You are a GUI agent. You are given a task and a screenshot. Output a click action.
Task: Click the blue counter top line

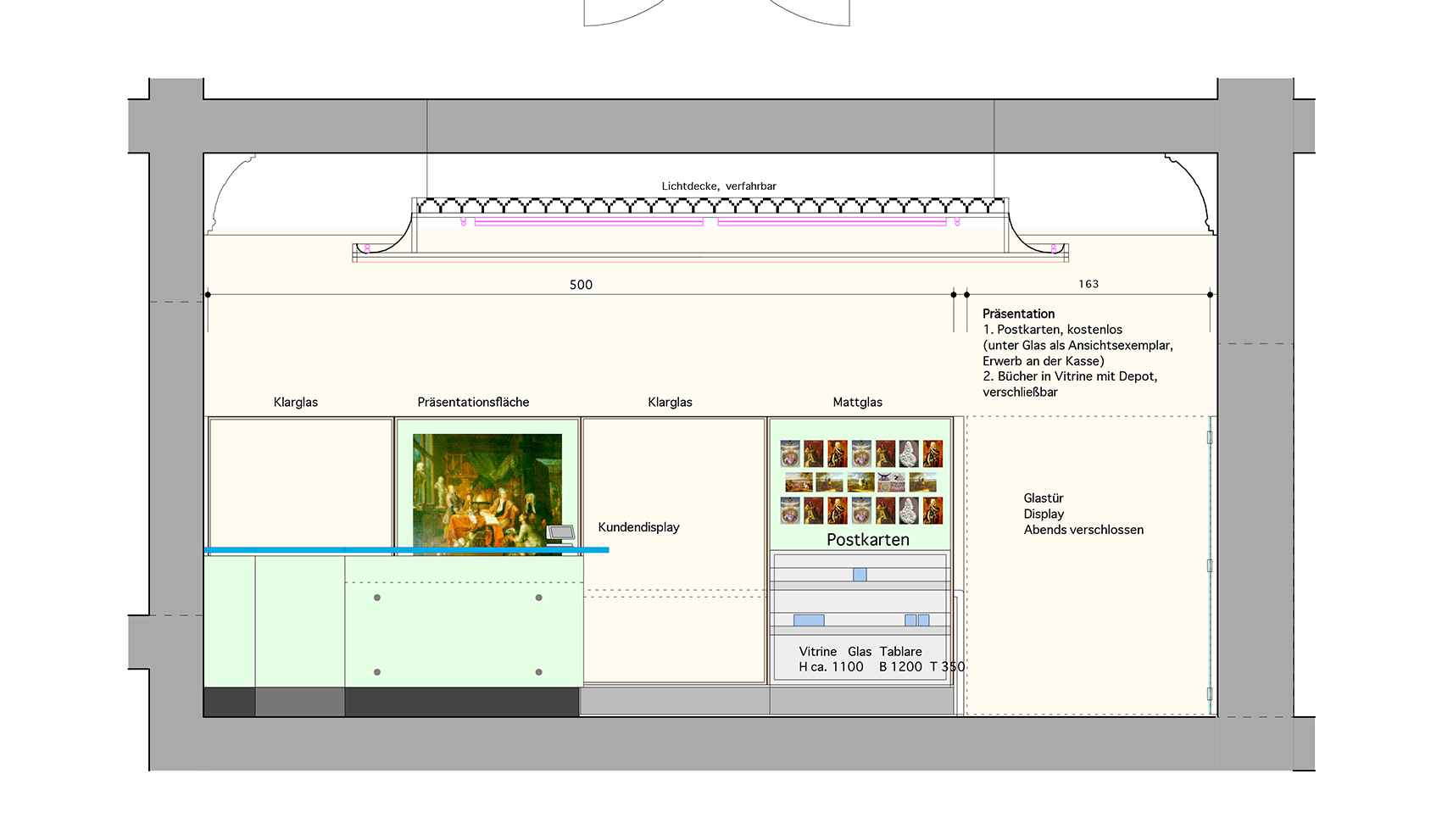[407, 550]
